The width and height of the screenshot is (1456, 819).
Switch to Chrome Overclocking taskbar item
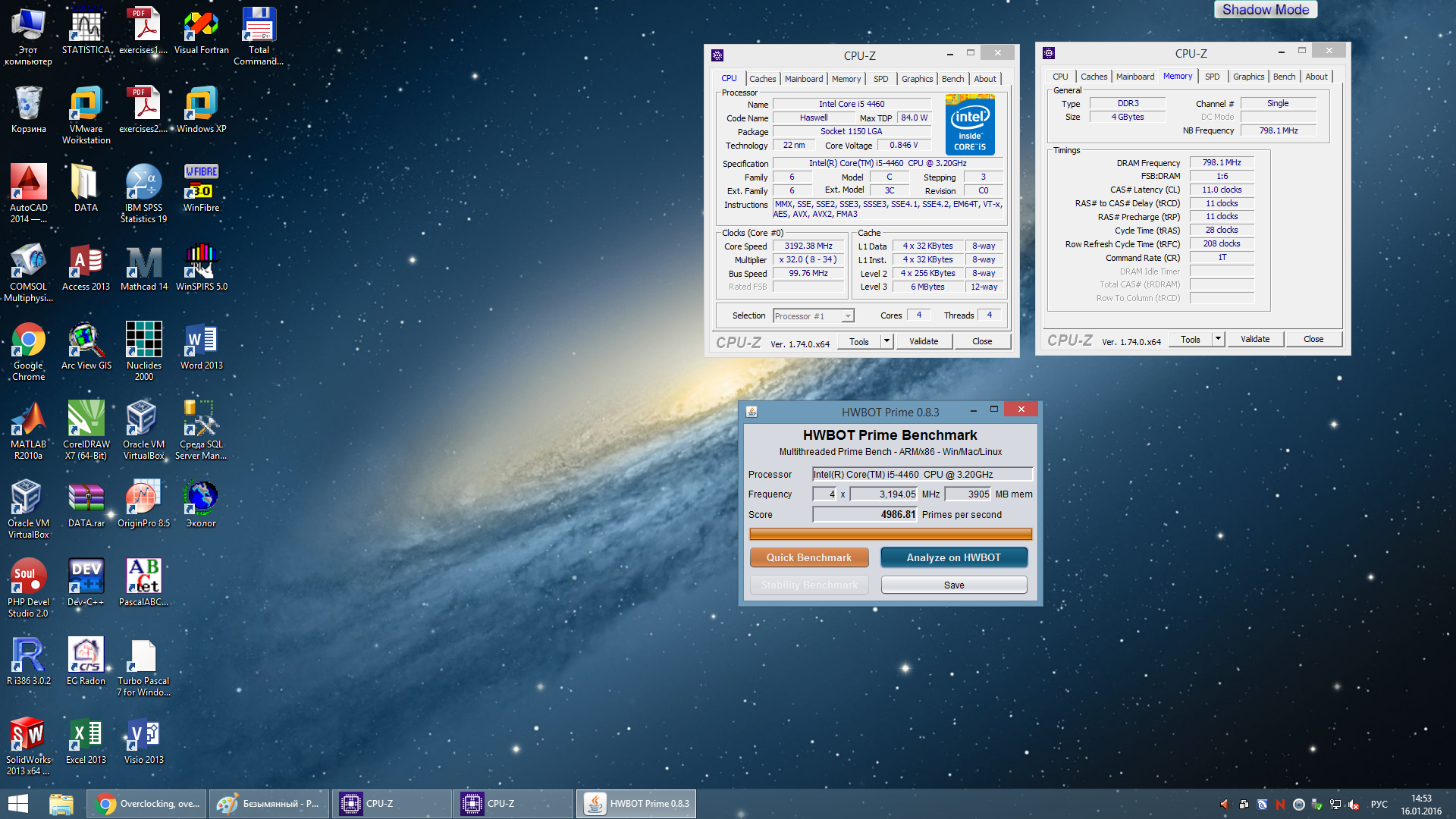(147, 804)
